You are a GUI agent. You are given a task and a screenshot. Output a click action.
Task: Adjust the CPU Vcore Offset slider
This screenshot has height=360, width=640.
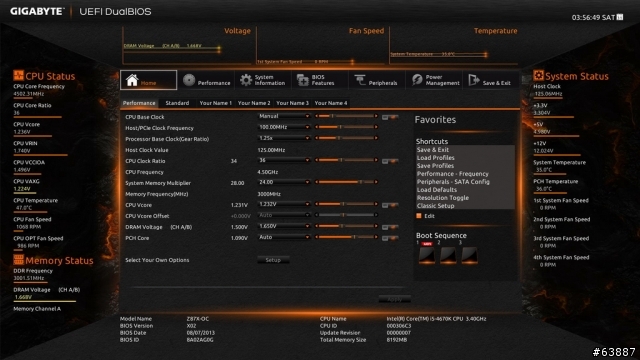(x=346, y=215)
